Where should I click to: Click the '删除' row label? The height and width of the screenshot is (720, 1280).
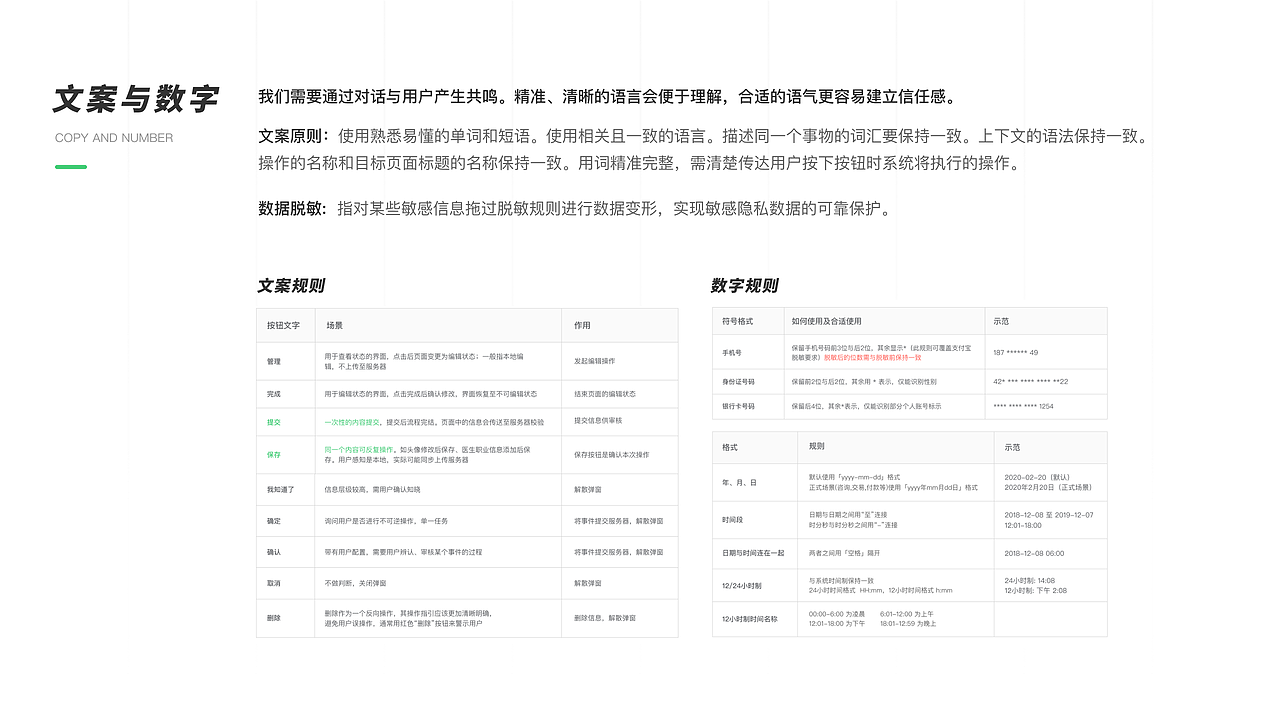pos(274,618)
